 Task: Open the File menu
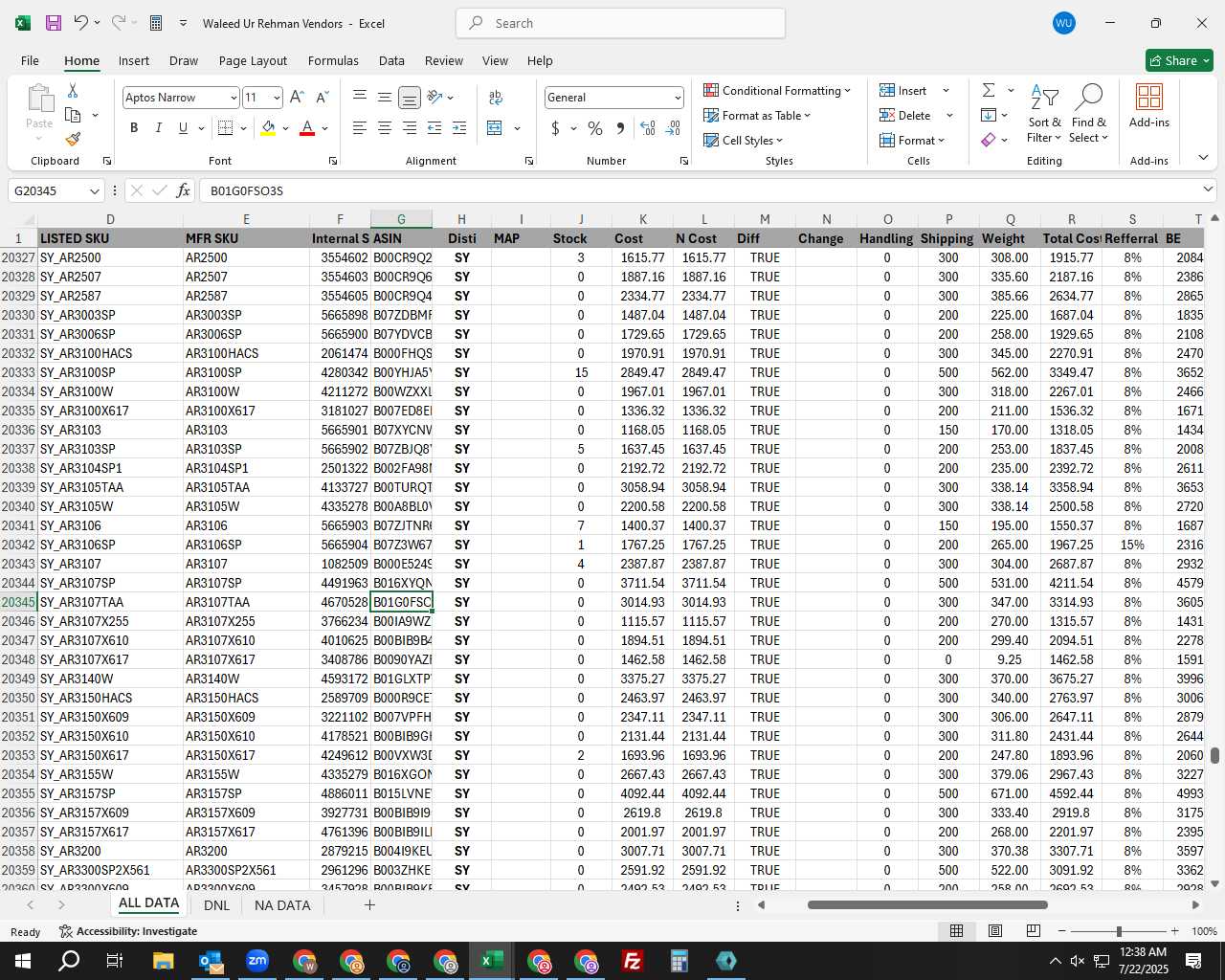[x=31, y=60]
